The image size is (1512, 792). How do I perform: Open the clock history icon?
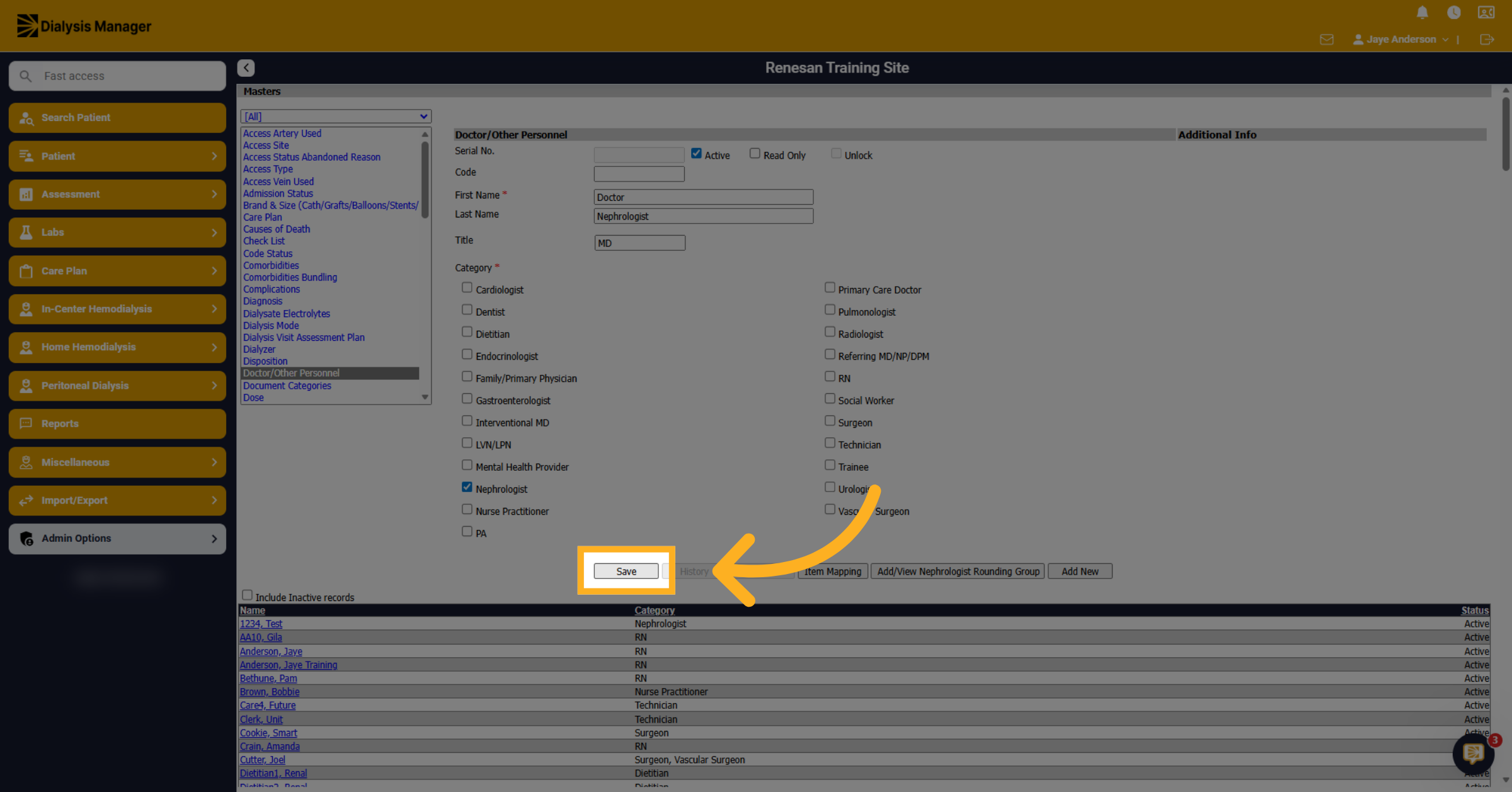point(1453,13)
